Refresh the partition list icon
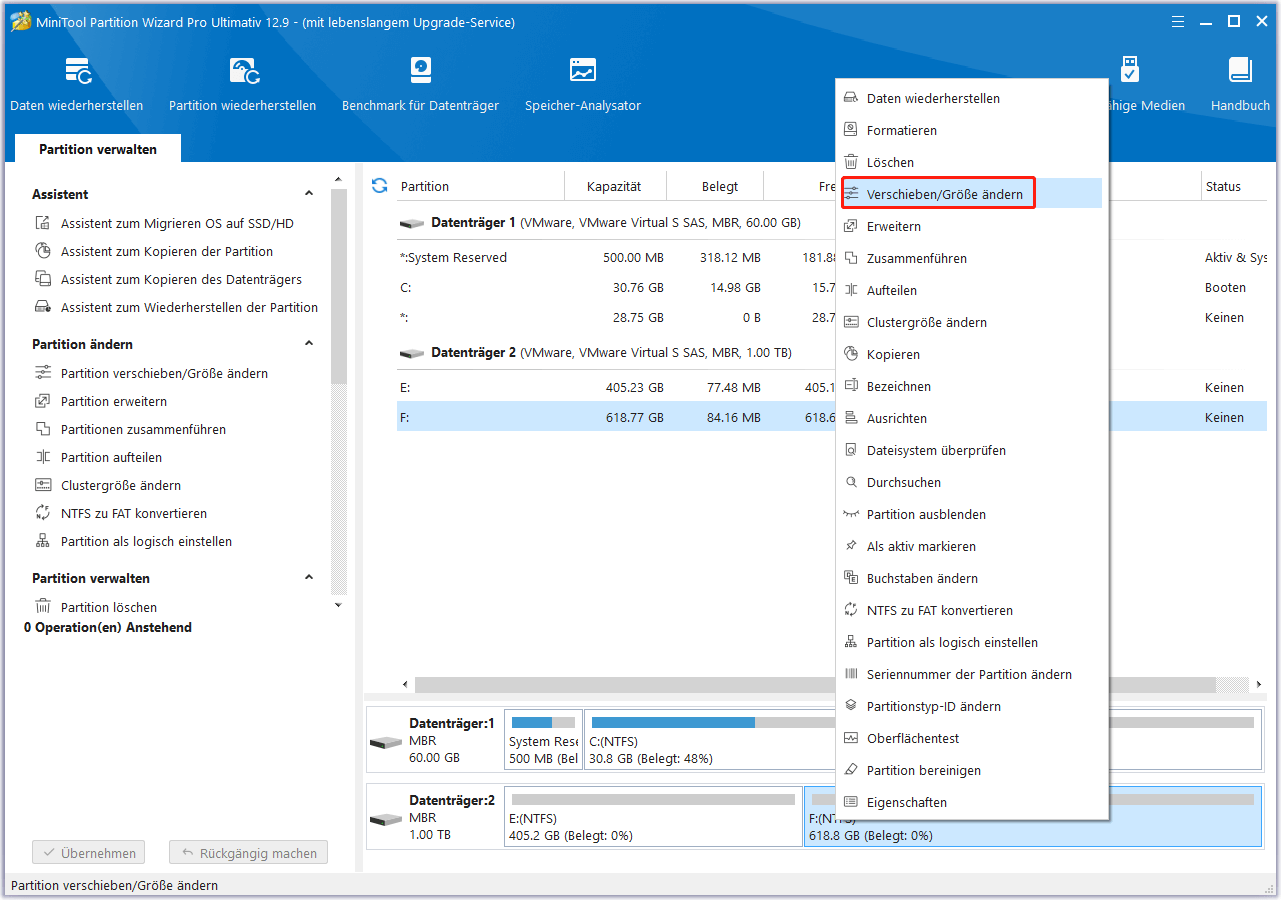 click(x=379, y=186)
